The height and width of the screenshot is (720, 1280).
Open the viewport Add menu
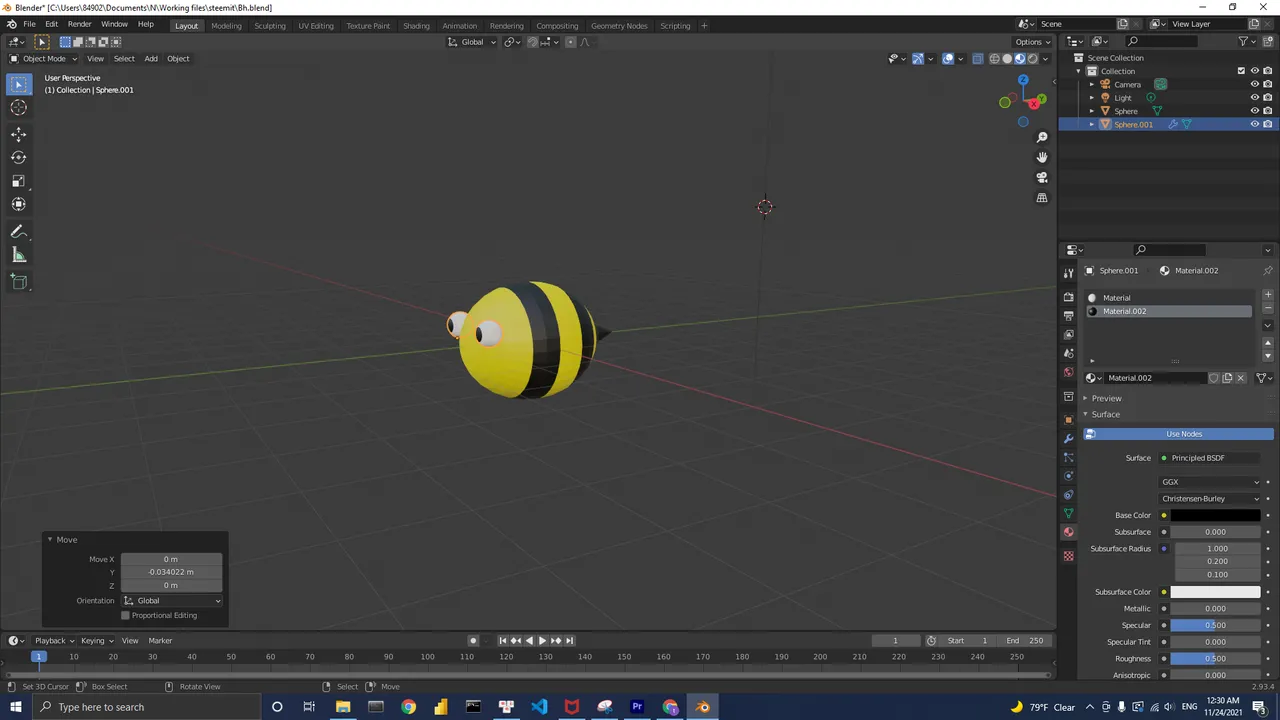click(x=151, y=58)
